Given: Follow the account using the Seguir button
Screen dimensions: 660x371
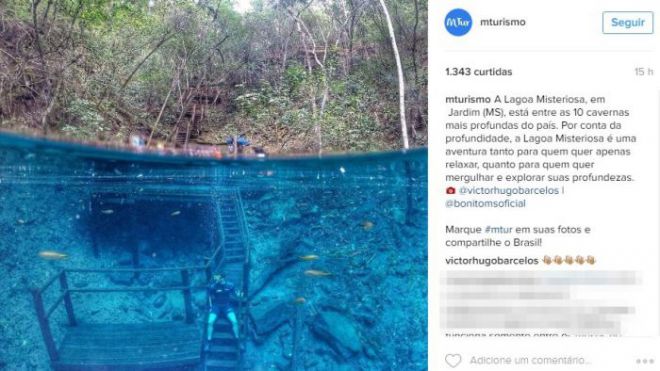Looking at the screenshot, I should coord(628,23).
